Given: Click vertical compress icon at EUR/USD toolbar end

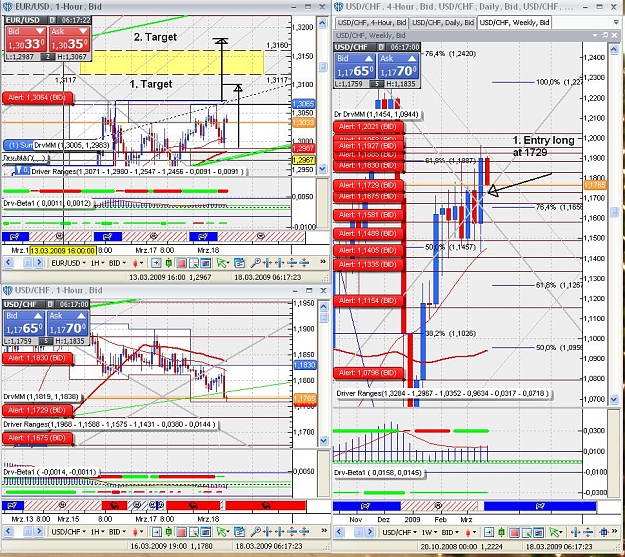Looking at the screenshot, I should (x=304, y=263).
